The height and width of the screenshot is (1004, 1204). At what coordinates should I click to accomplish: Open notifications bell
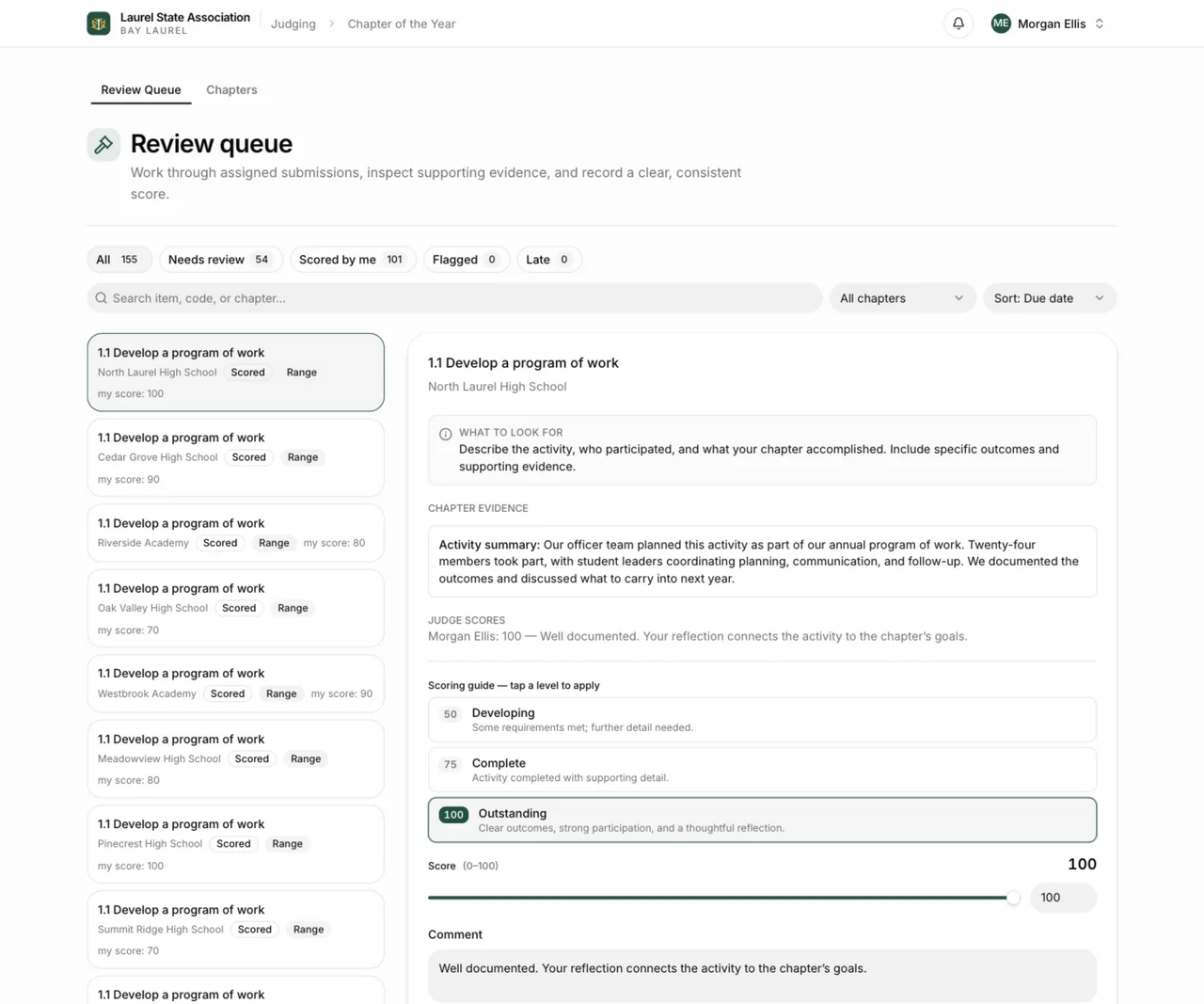(958, 24)
